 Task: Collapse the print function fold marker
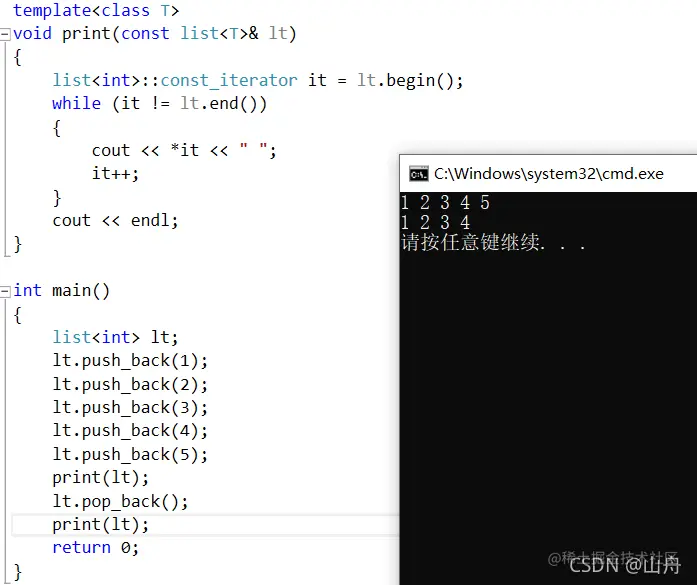[x=5, y=34]
